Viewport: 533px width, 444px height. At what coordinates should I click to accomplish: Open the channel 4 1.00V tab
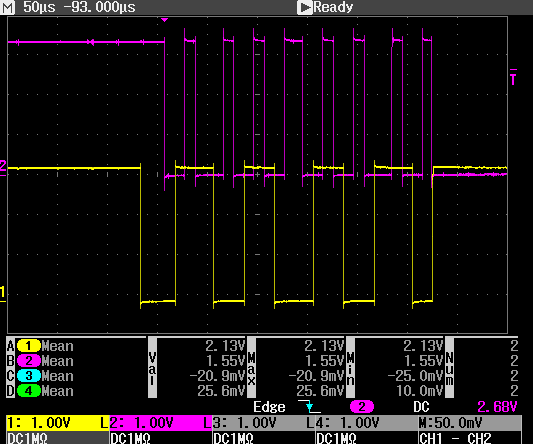coord(367,423)
